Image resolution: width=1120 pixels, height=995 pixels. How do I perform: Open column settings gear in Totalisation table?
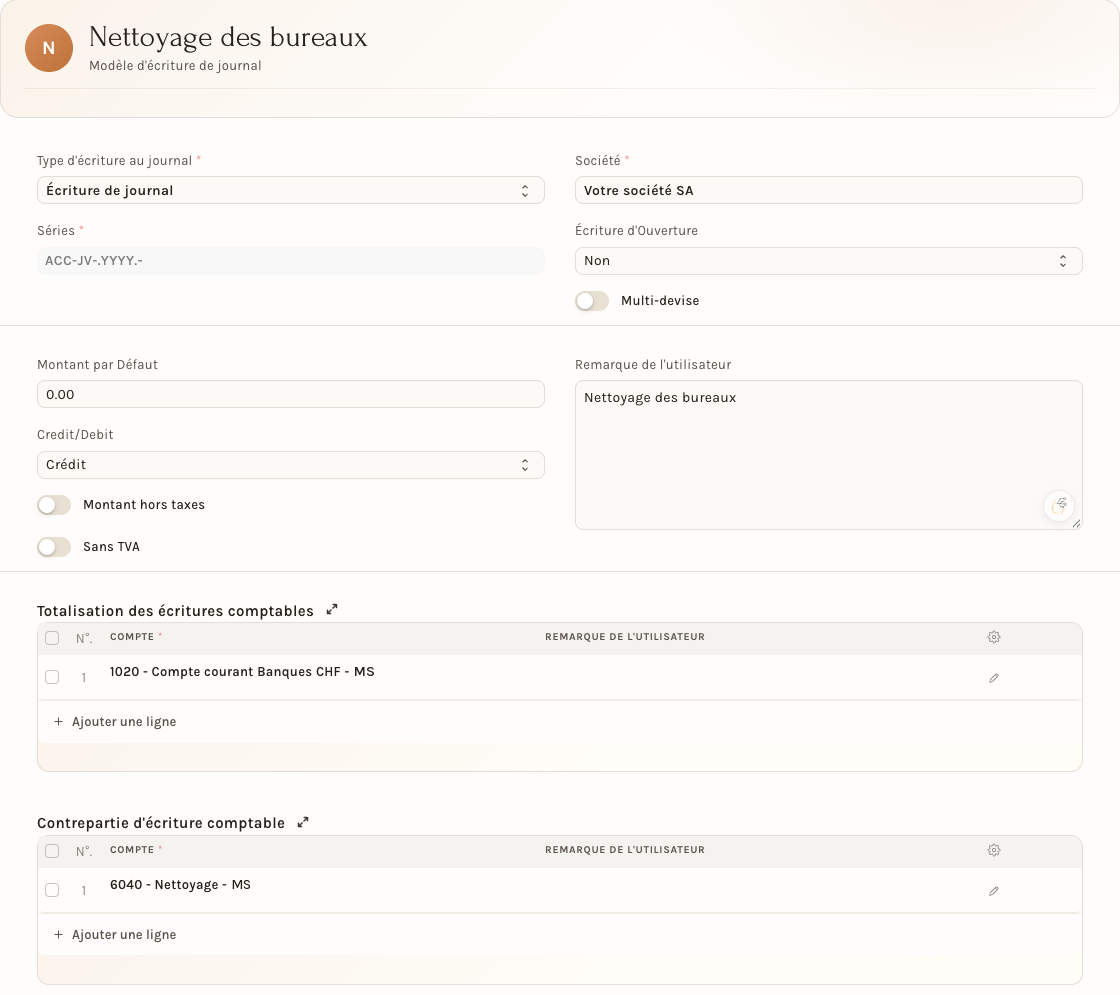(x=994, y=637)
